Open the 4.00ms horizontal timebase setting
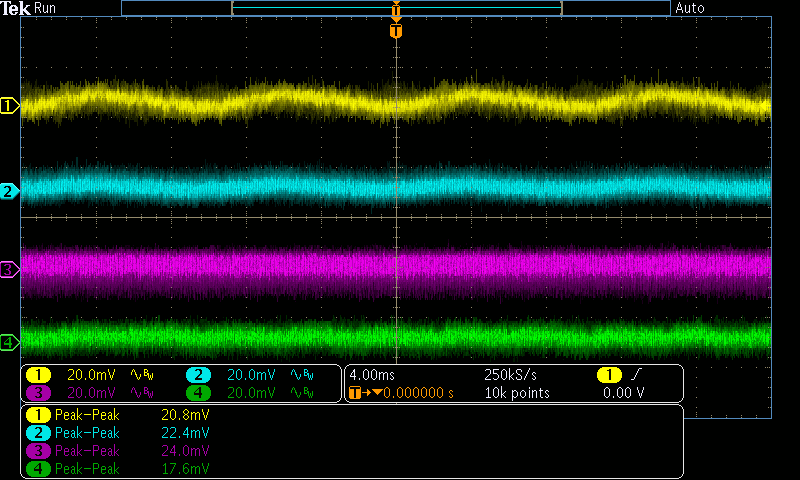800x480 pixels. pos(374,375)
